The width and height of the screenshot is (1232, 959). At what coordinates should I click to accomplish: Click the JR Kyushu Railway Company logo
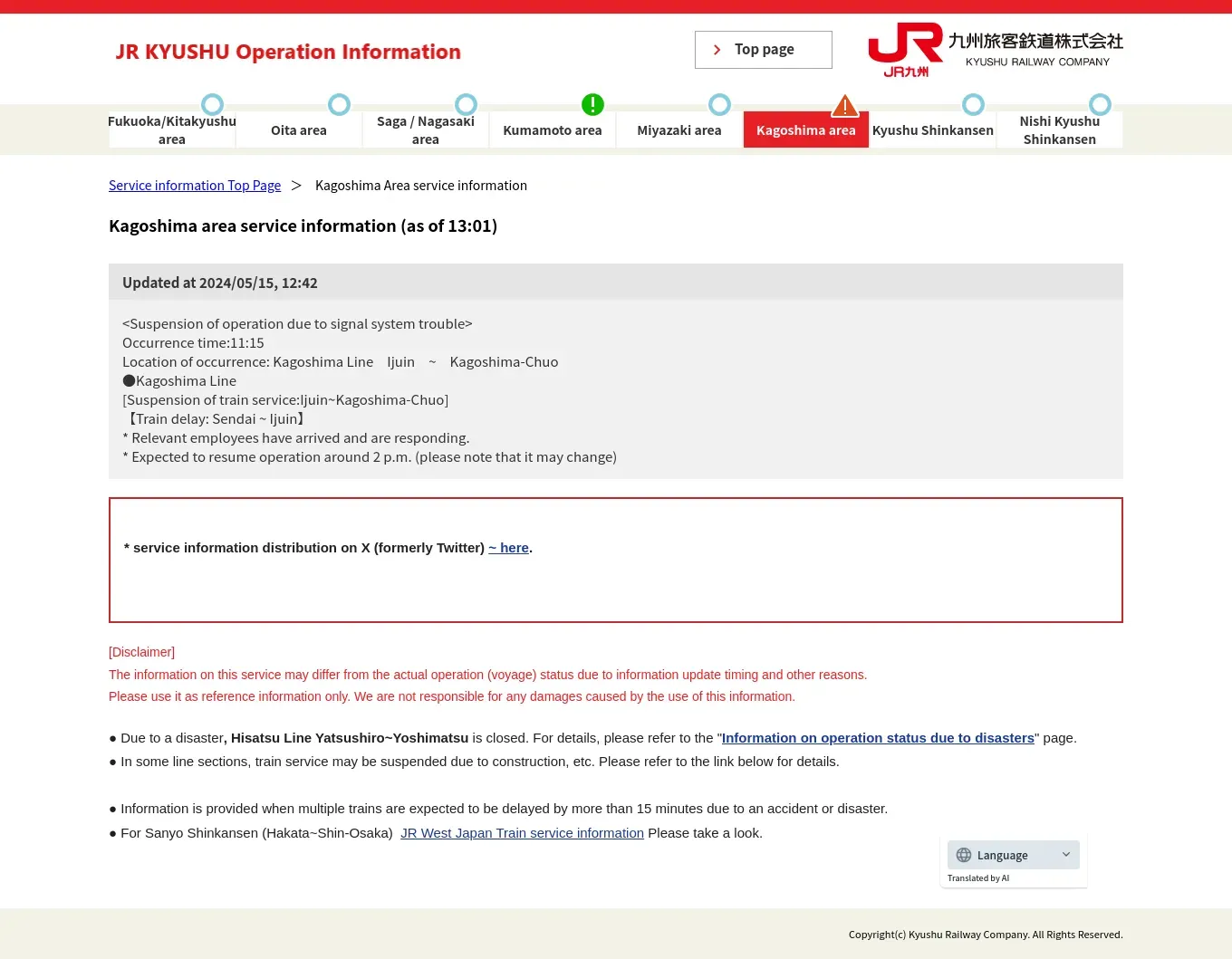995,50
